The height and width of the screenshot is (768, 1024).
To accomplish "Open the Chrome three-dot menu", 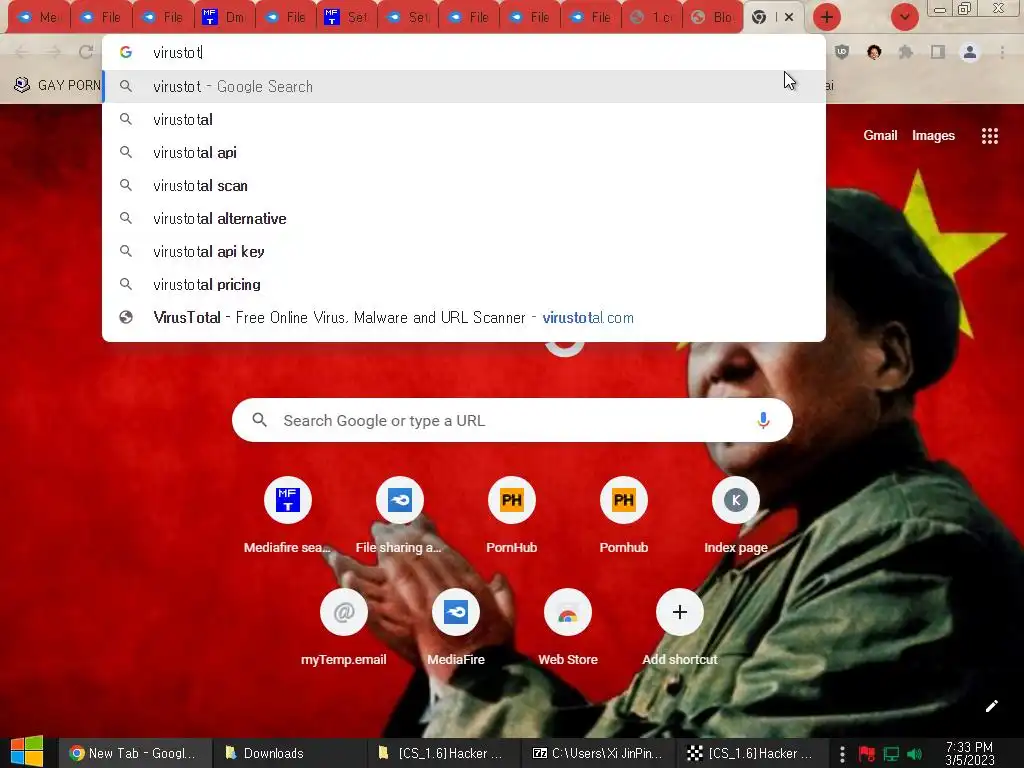I will [x=1002, y=52].
